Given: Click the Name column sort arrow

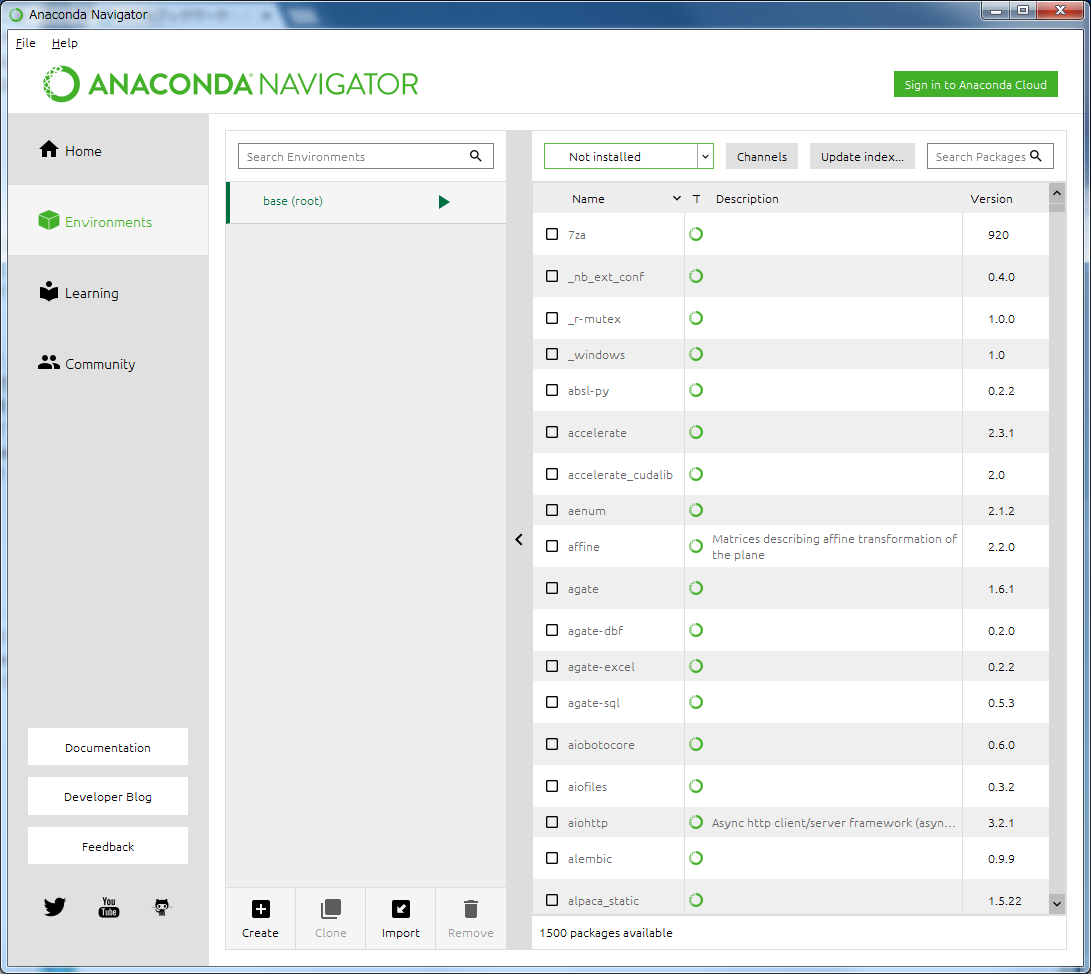Looking at the screenshot, I should click(676, 198).
